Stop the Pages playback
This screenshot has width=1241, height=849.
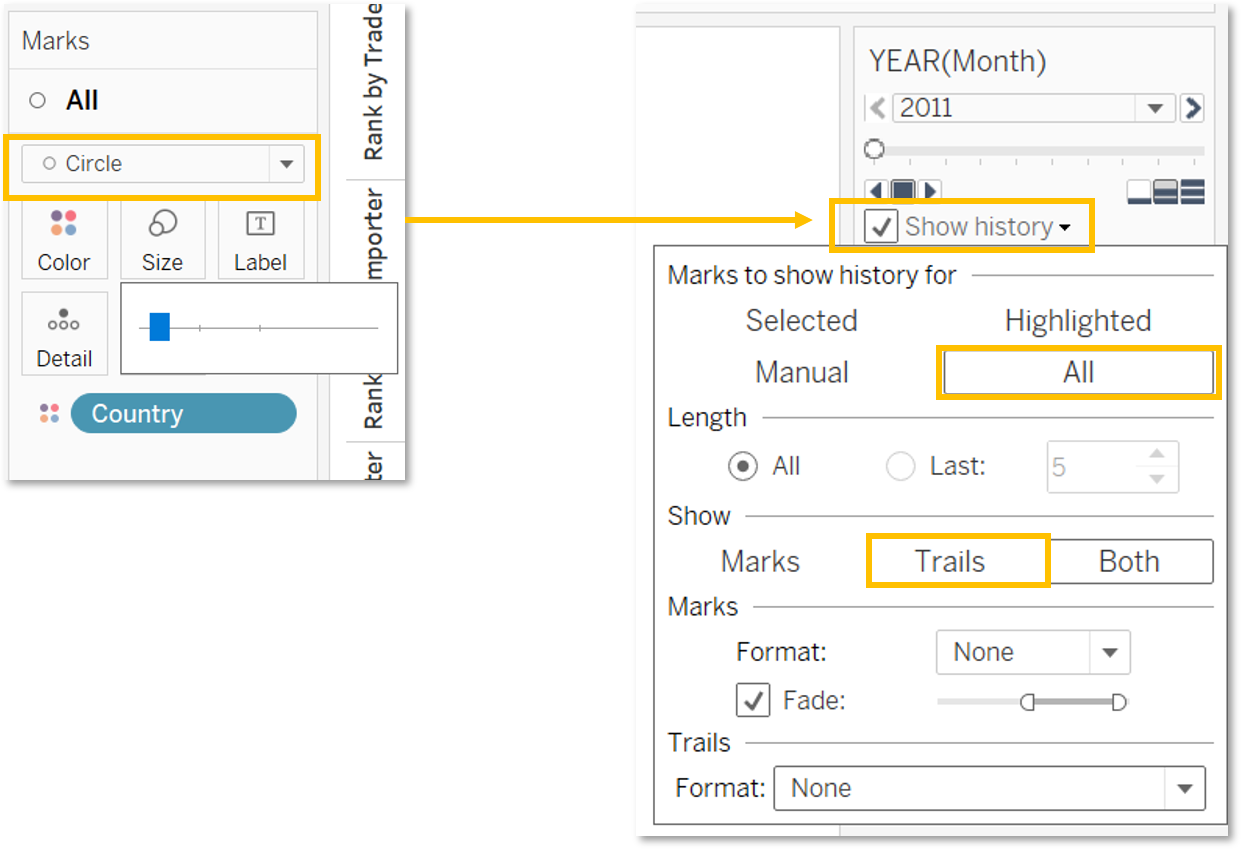(903, 191)
